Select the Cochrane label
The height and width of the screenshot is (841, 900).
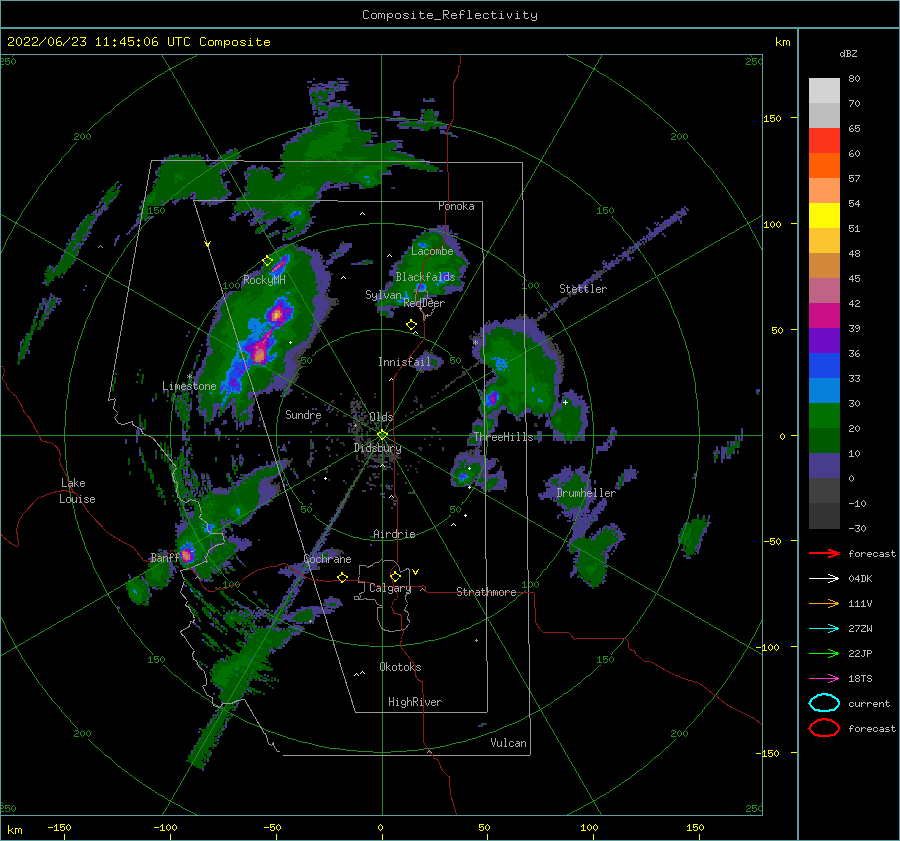point(327,559)
